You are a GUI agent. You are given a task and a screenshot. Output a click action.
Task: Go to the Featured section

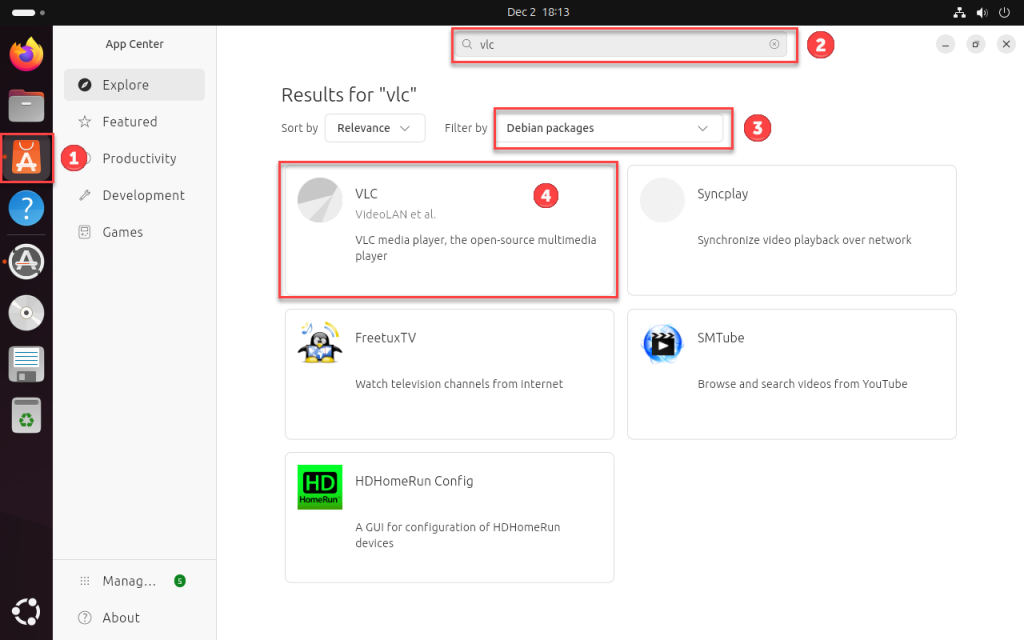(135, 121)
